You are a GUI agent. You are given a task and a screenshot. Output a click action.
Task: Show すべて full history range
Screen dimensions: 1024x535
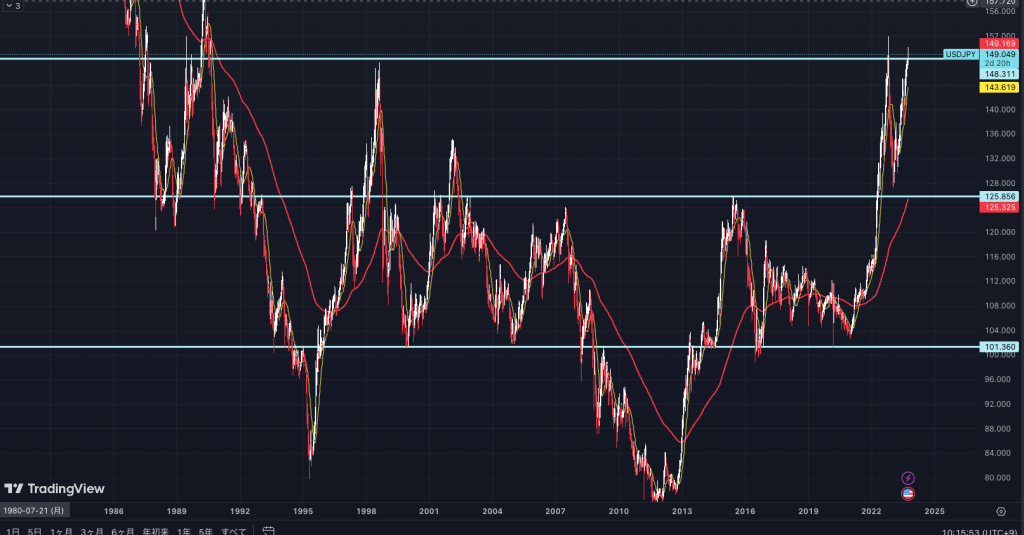234,530
